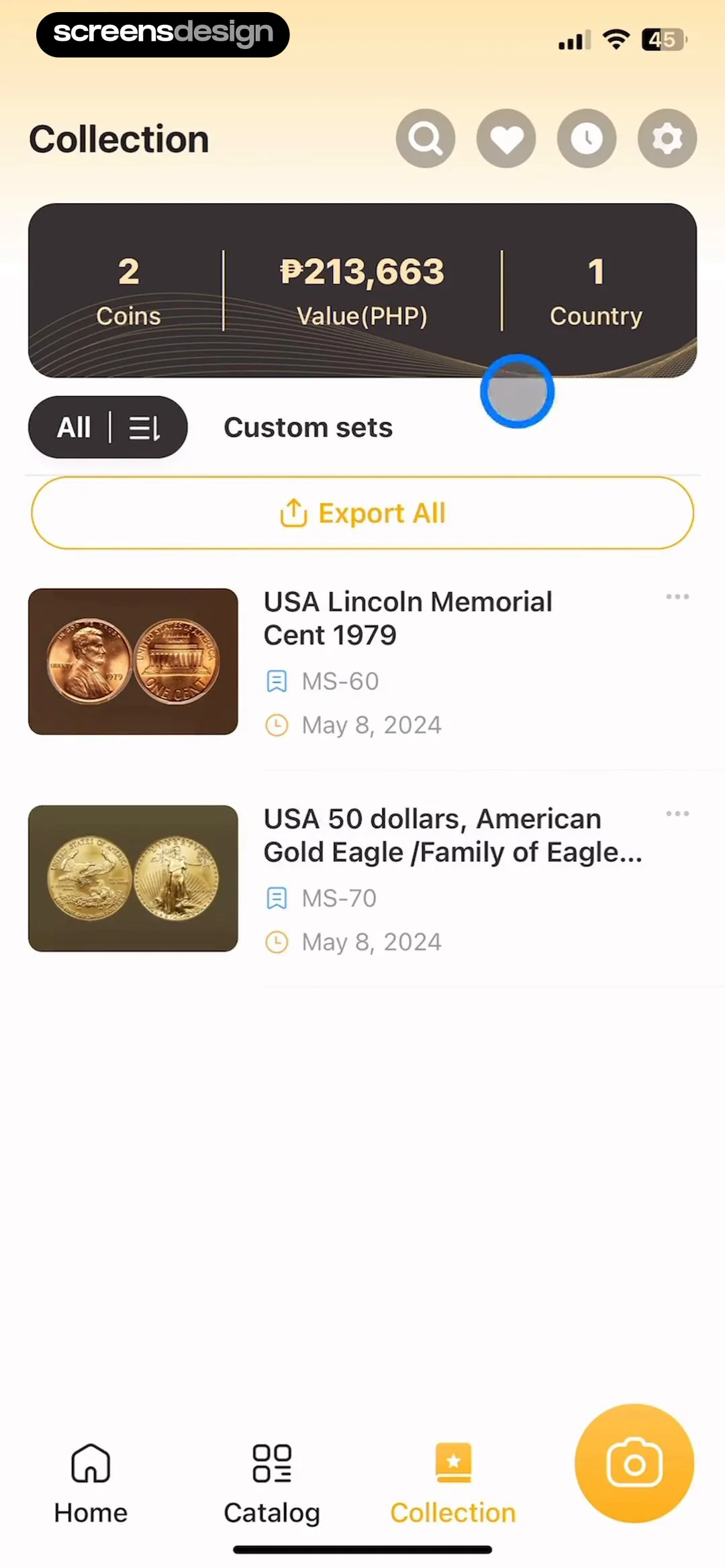Open the clock history icon

(587, 138)
